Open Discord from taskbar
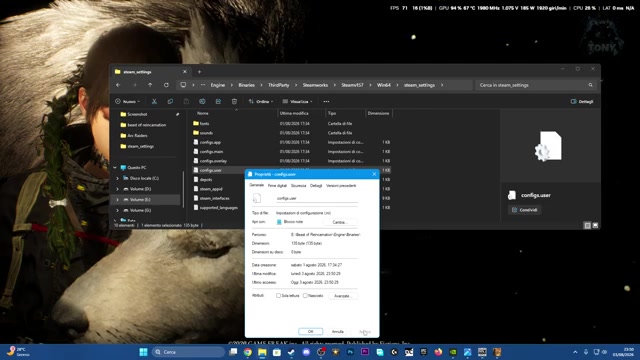Screen dimensions: 640x360 coord(306,352)
